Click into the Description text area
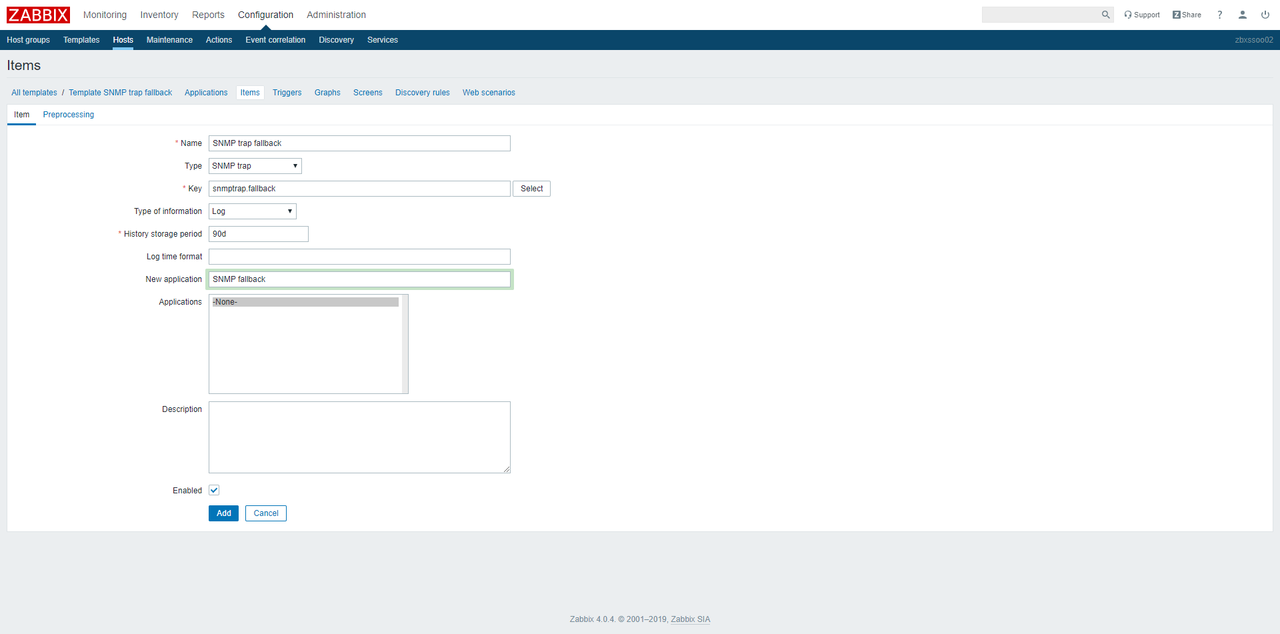 [x=359, y=437]
